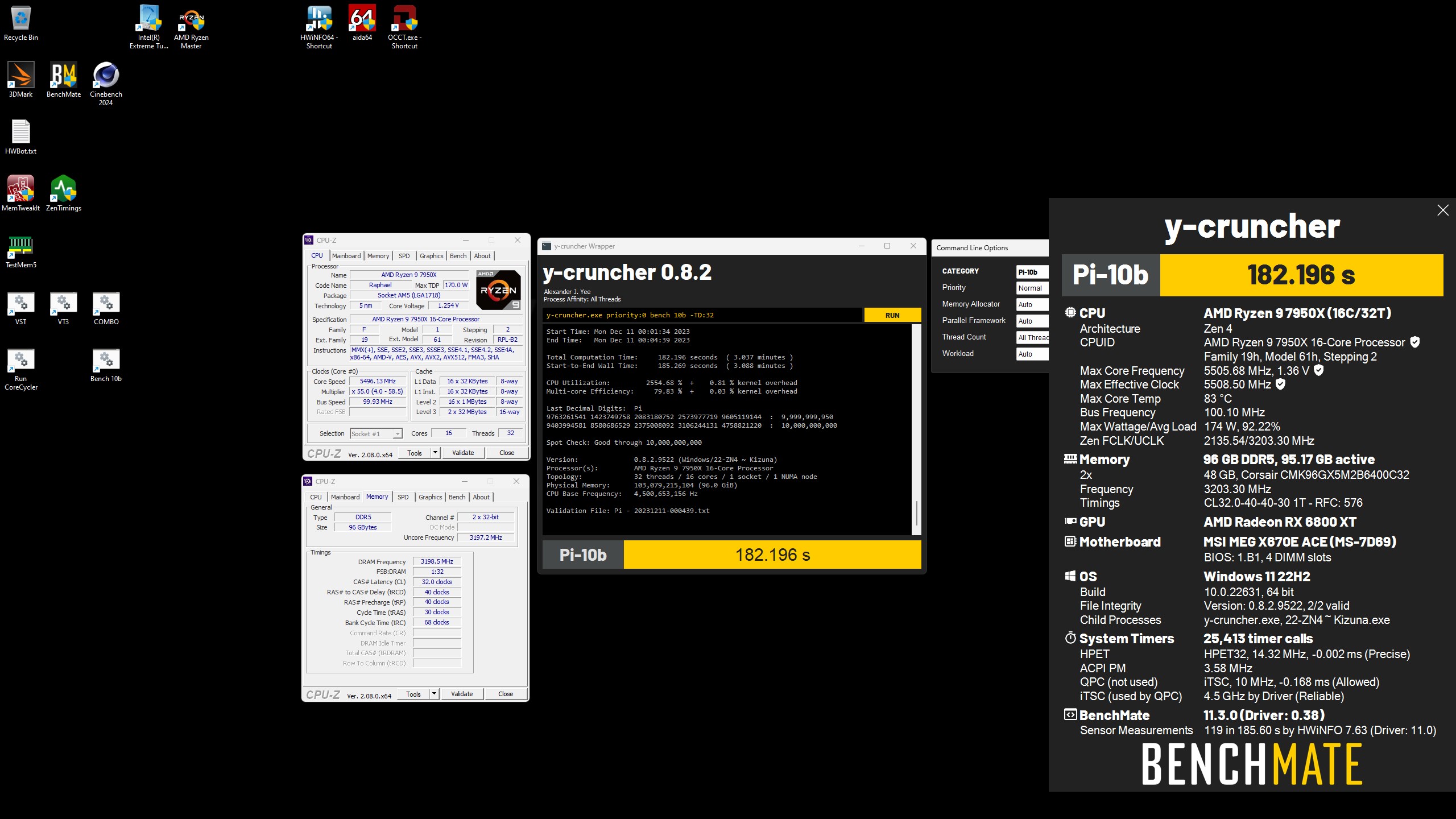
Task: Click the y-cruncher Wrapper title bar icon
Action: (547, 246)
